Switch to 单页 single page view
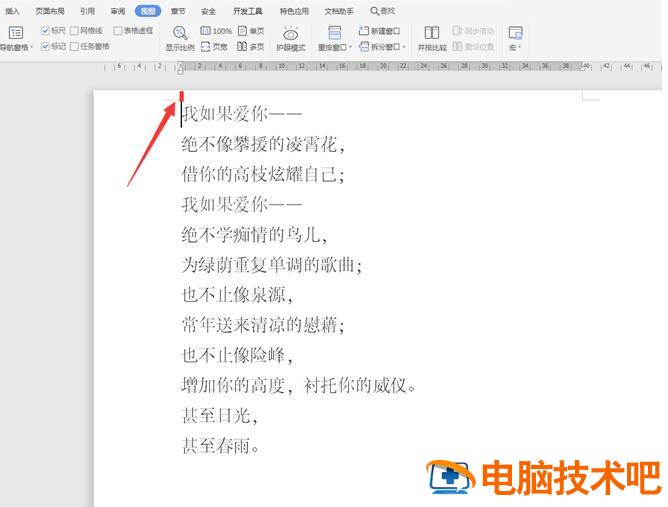This screenshot has height=507, width=668. click(x=251, y=31)
